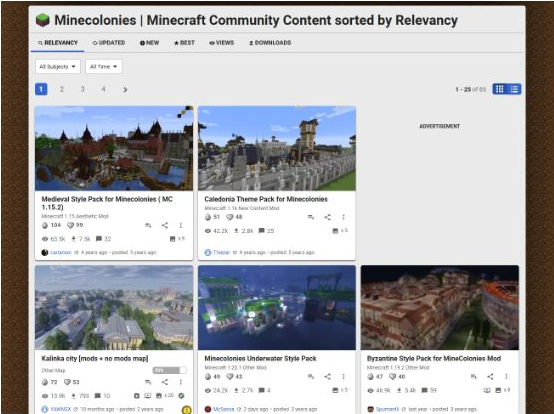Screen dimensions: 554x414
Task: Open the Kalinka city thumbnail image
Action: pos(114,308)
